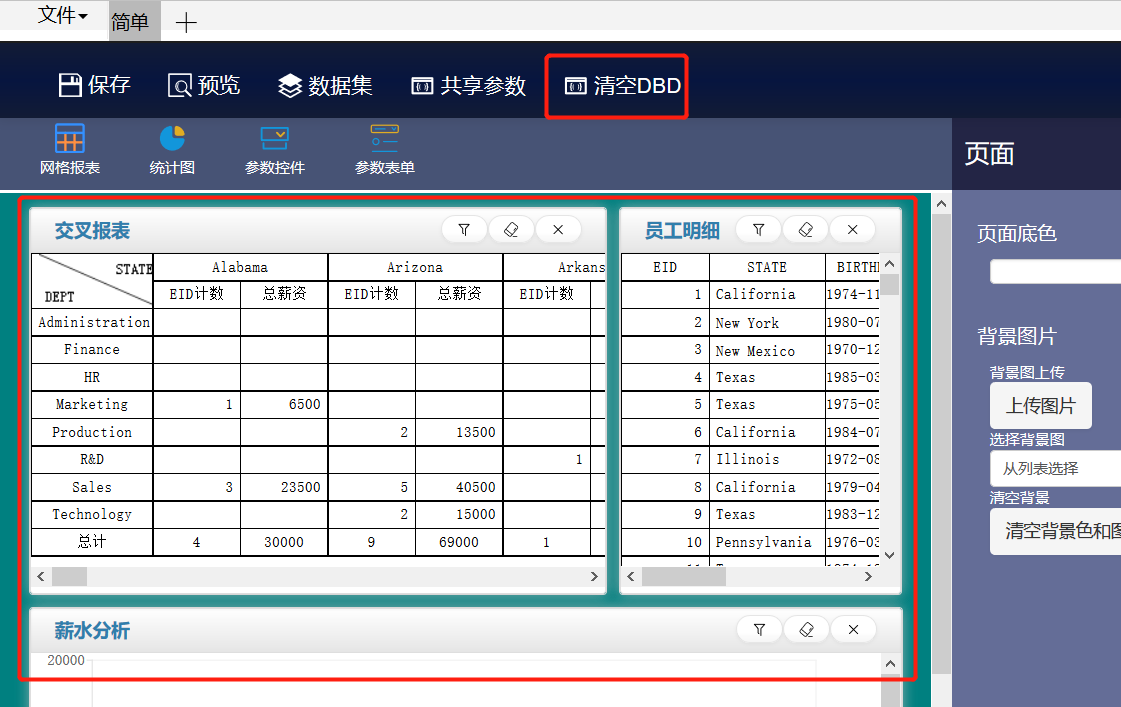Viewport: 1121px width, 707px height.
Task: Click the 保存 (Save) icon
Action: click(x=70, y=85)
